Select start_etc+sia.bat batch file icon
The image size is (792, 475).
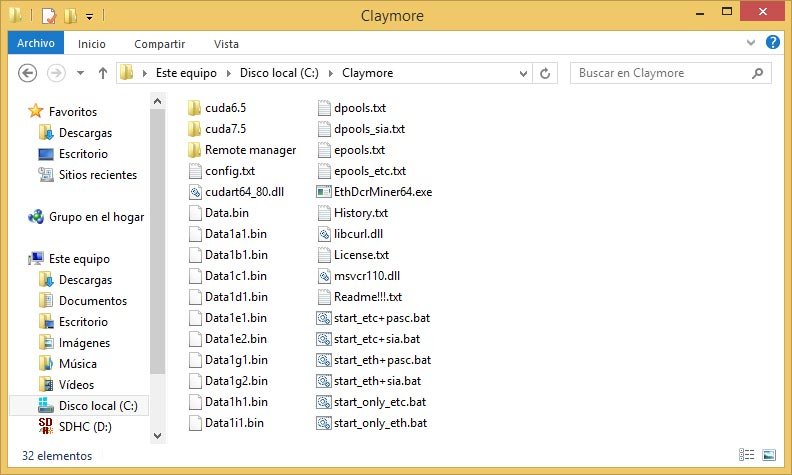pos(324,339)
